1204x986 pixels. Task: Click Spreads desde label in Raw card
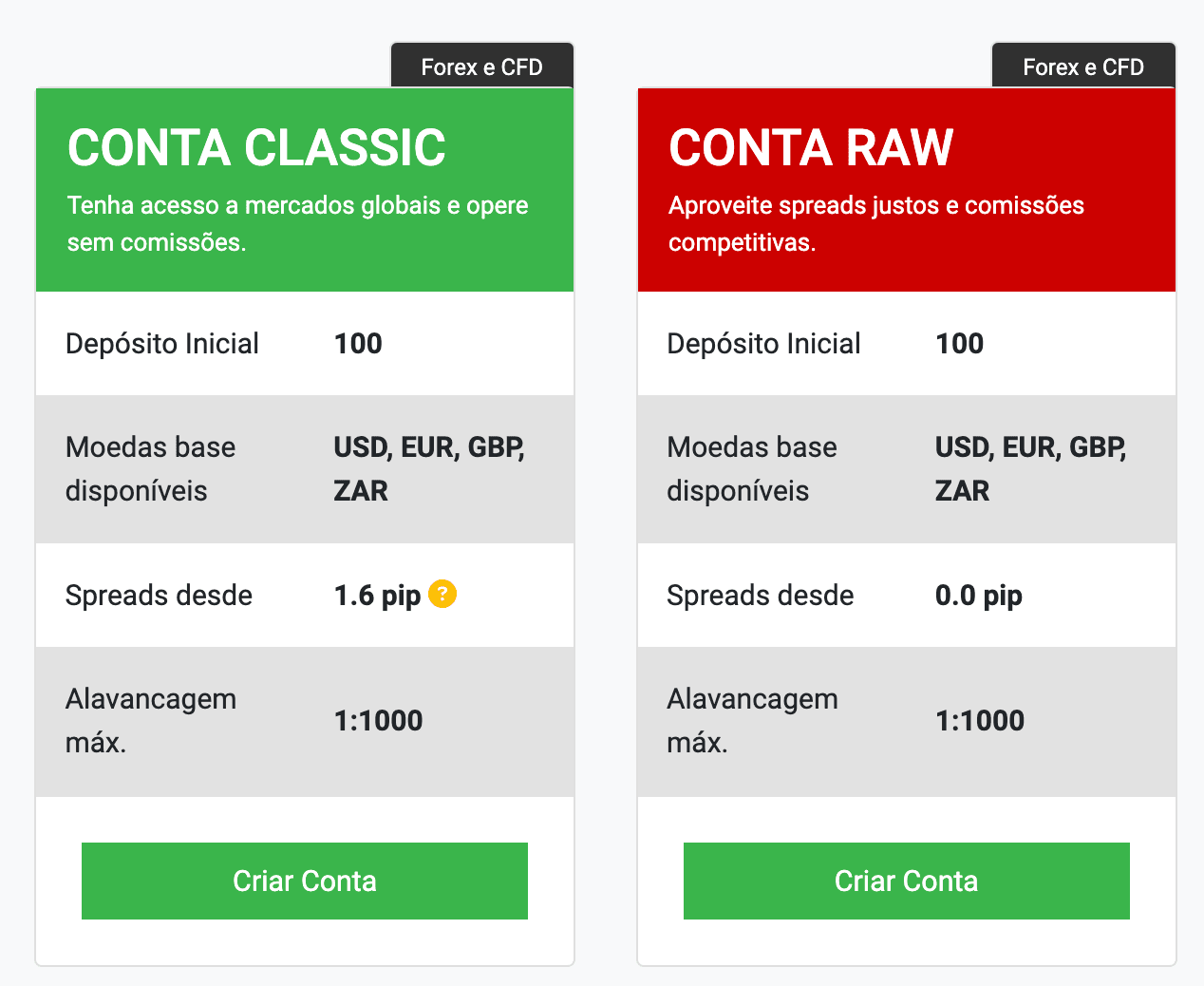(760, 596)
